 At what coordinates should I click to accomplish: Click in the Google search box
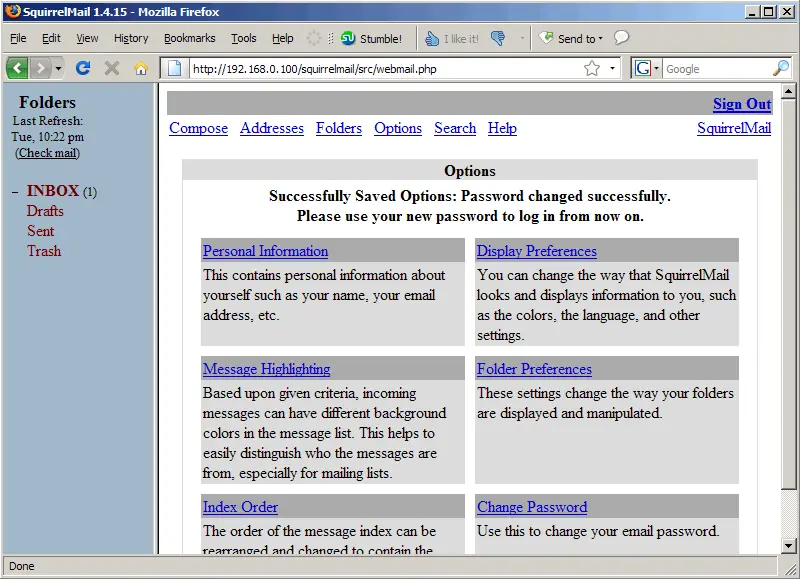(x=717, y=68)
